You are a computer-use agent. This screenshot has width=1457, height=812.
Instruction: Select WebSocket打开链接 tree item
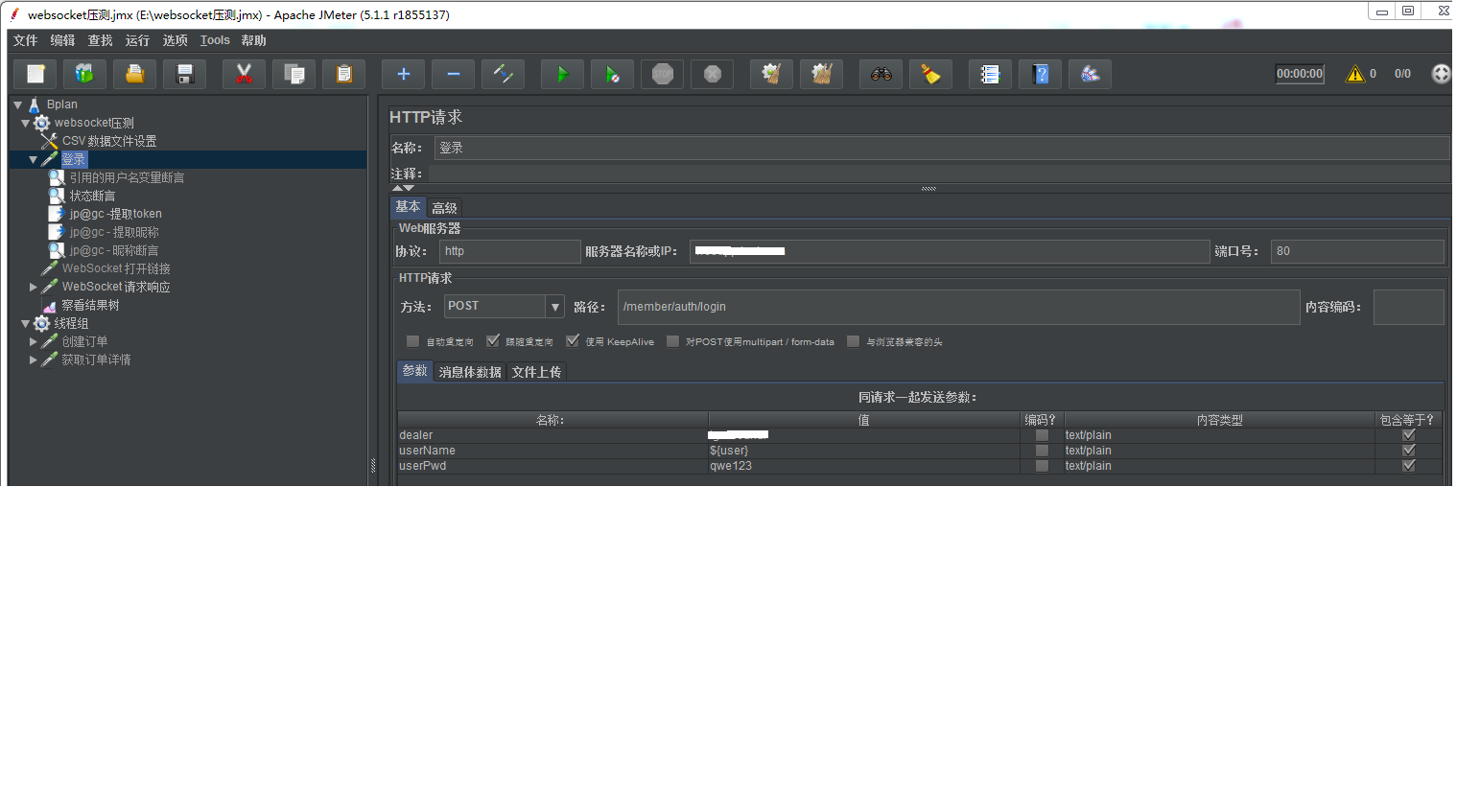116,268
